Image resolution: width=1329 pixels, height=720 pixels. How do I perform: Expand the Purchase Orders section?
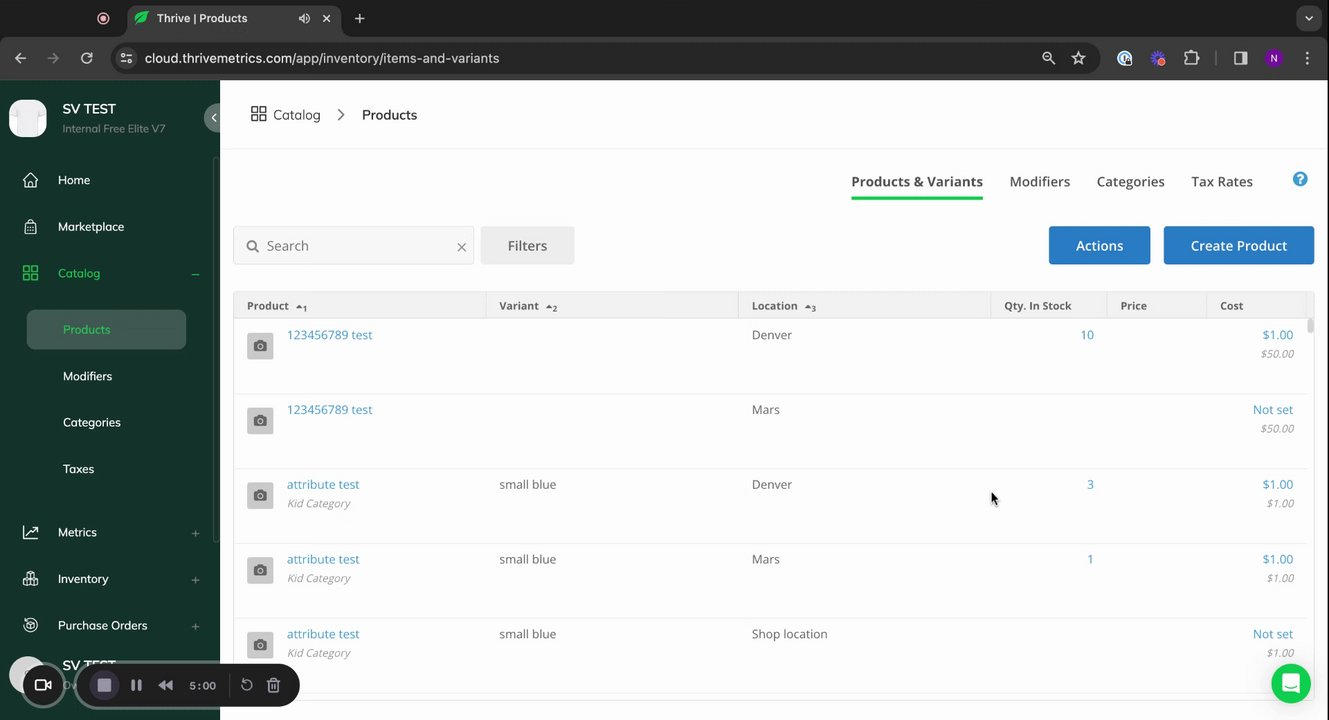pos(195,626)
